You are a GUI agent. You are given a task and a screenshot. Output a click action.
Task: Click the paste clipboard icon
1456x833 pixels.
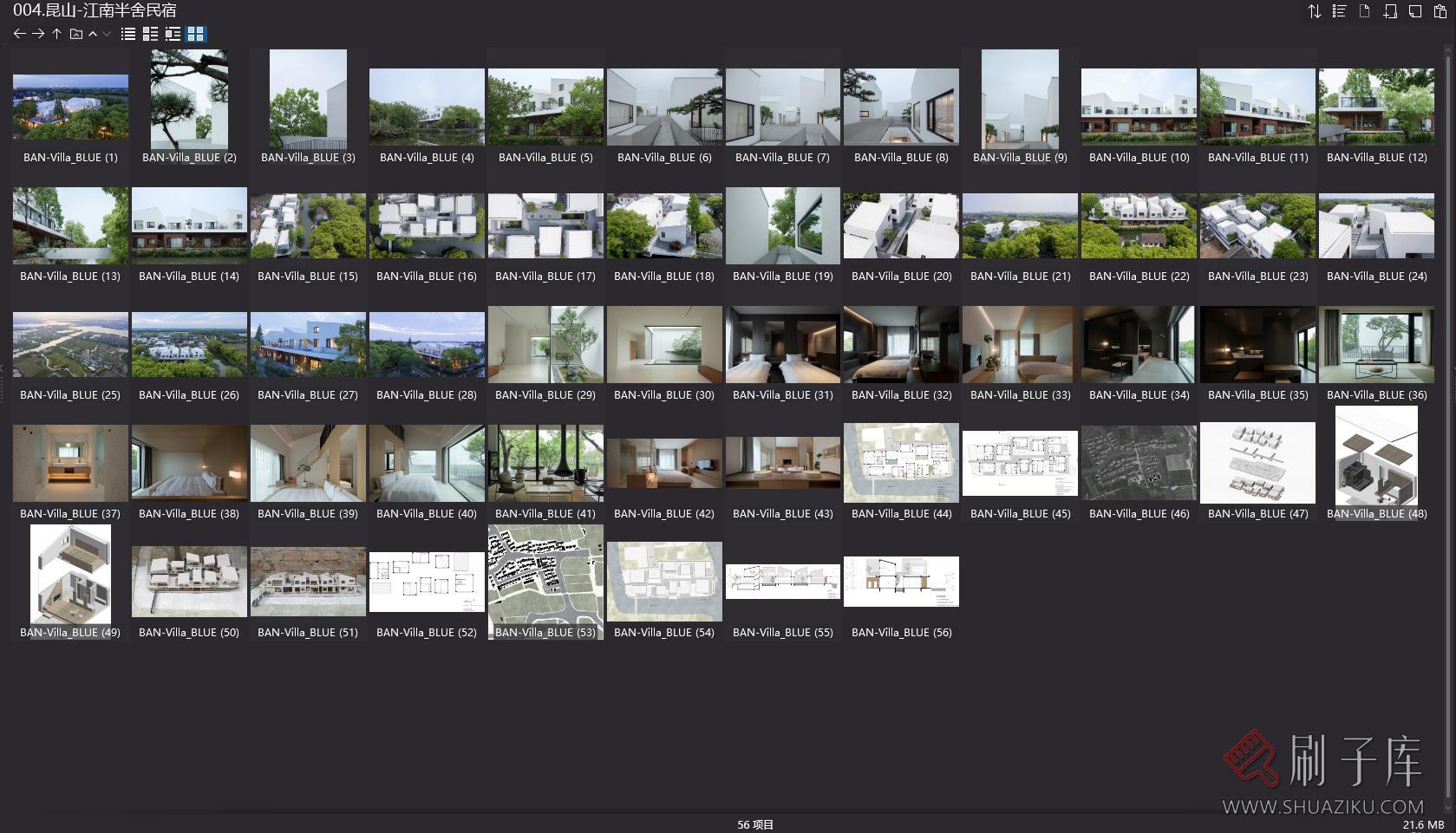pos(1440,11)
